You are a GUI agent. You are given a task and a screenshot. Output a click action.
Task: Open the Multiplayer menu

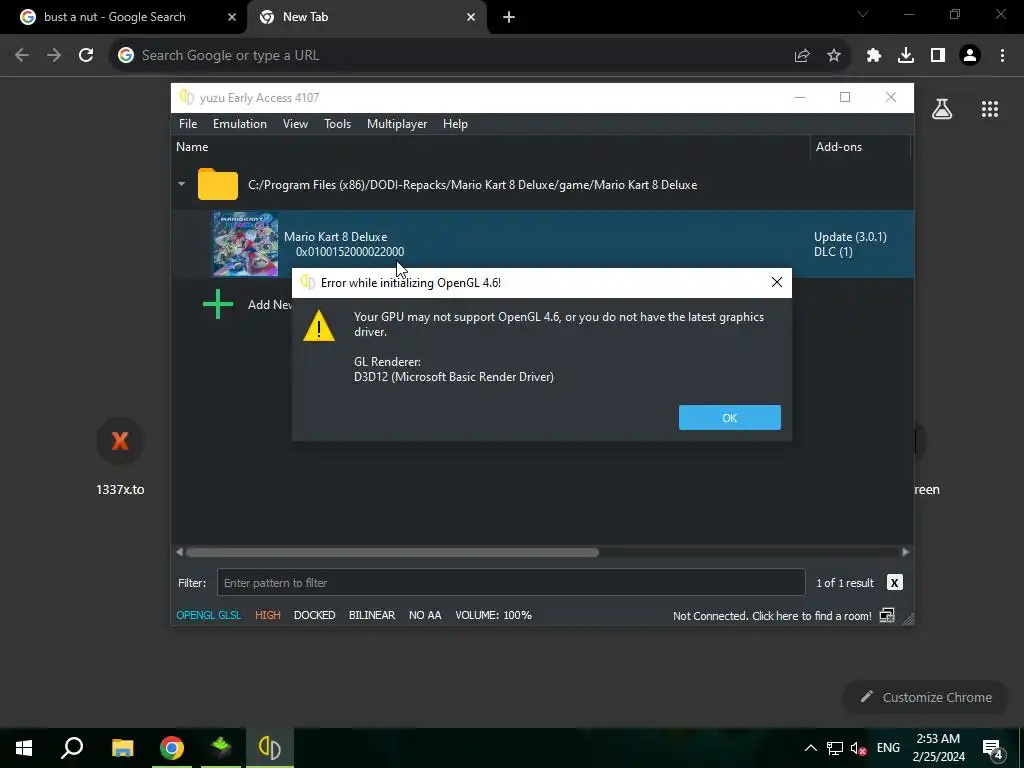pos(397,124)
